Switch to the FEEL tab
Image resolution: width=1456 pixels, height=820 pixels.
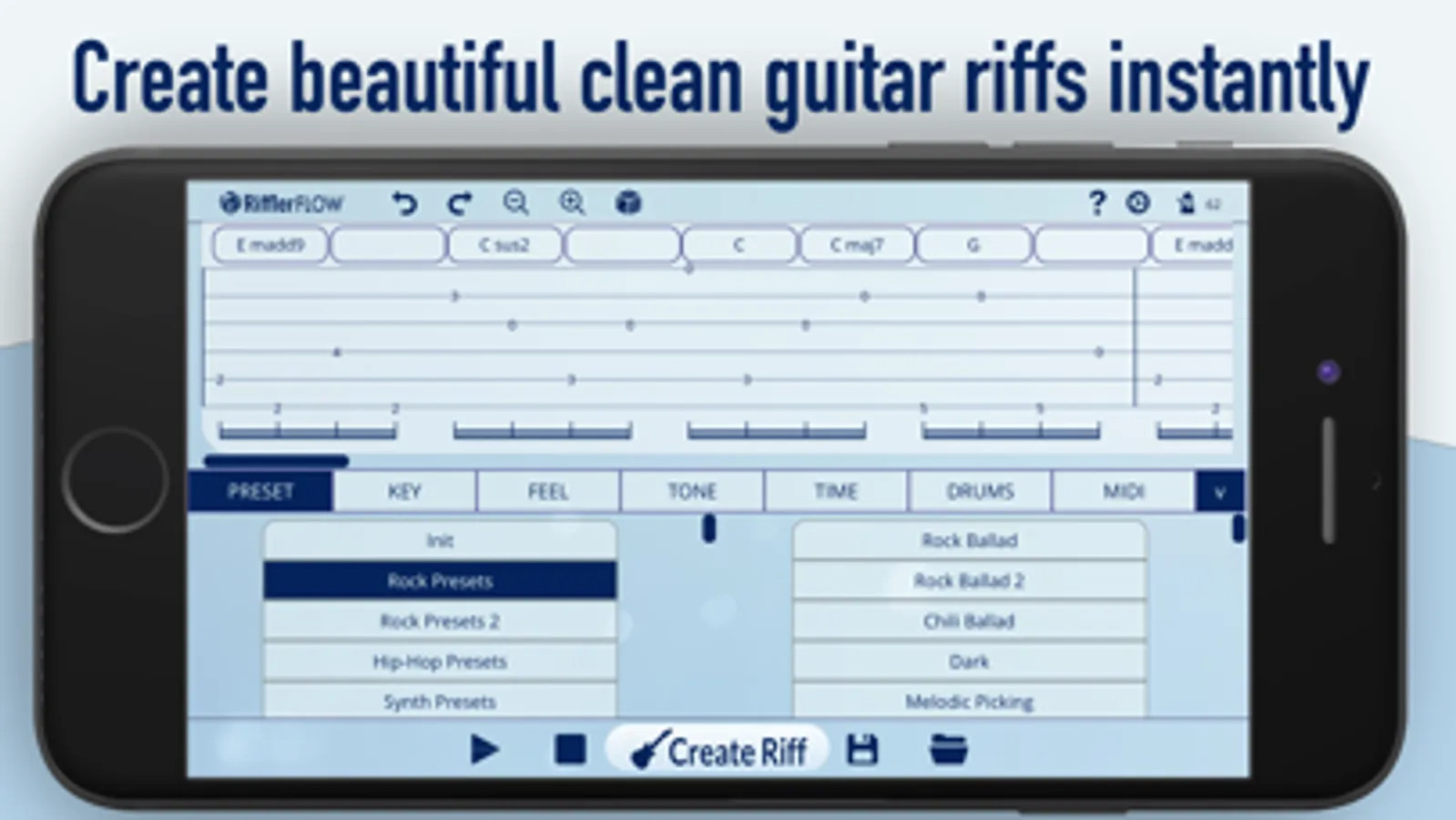(x=548, y=492)
